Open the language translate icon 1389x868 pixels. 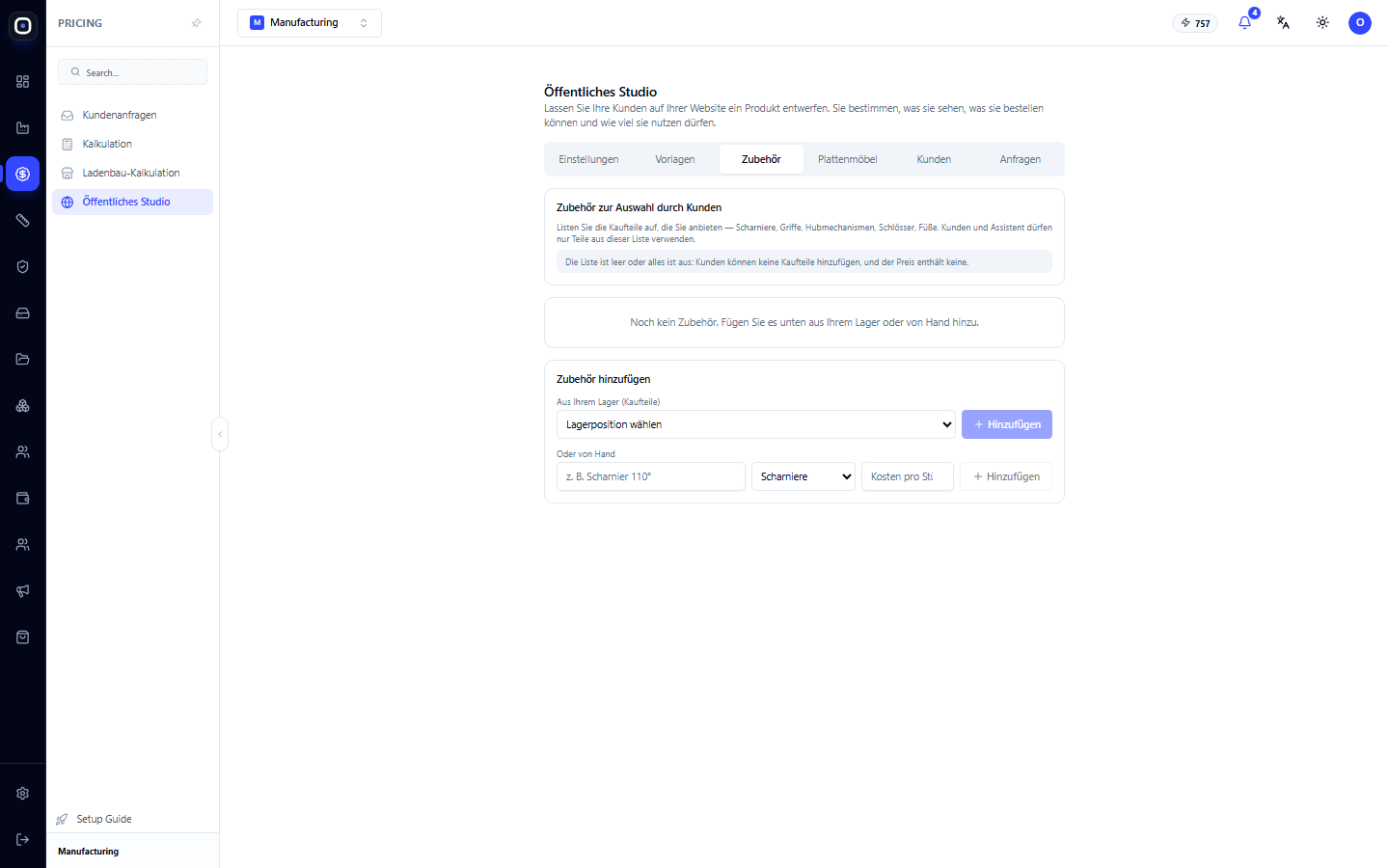click(1284, 22)
